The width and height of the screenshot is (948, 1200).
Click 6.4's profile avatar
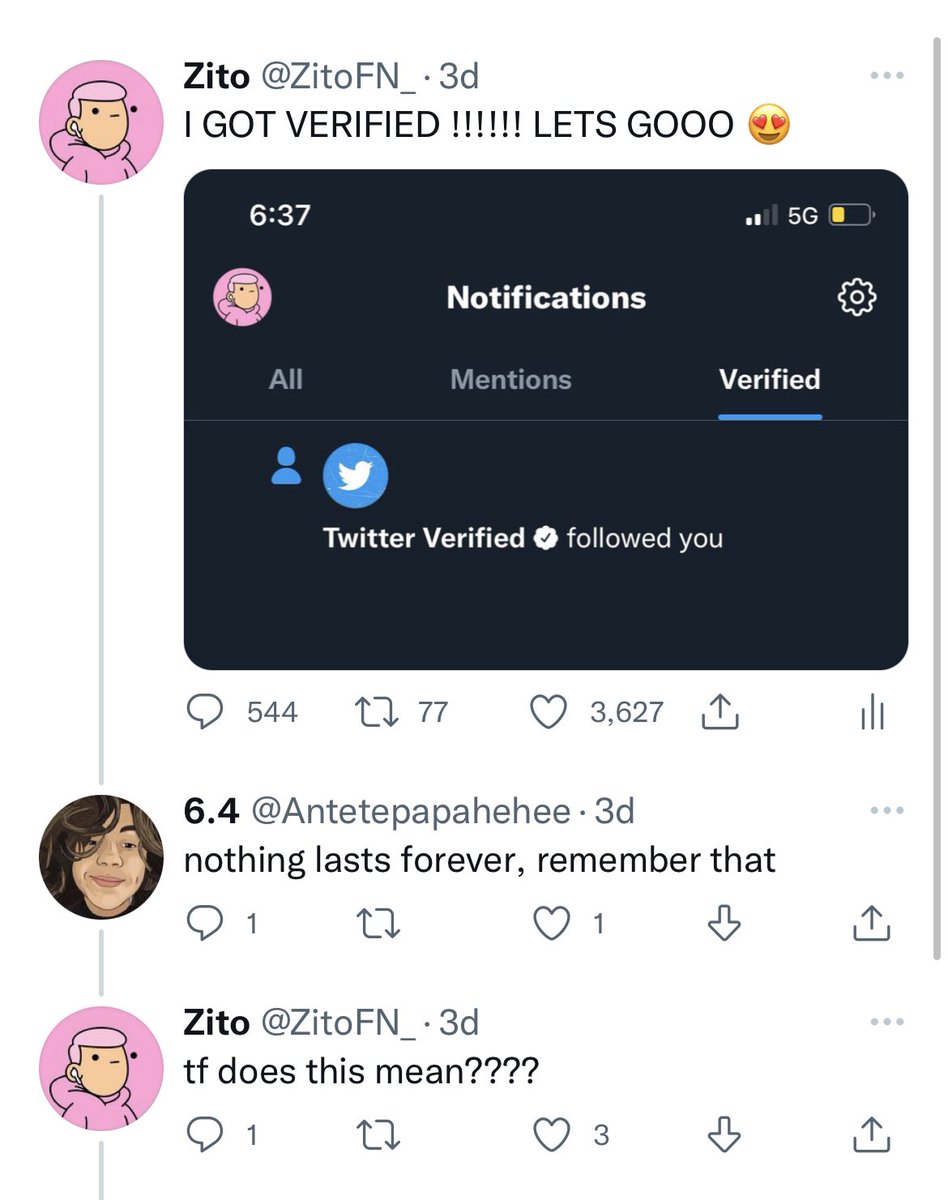point(101,857)
